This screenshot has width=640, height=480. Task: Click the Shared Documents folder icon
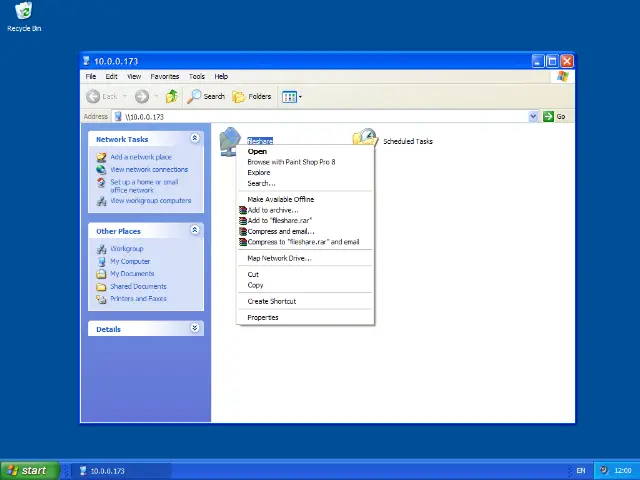pyautogui.click(x=101, y=287)
